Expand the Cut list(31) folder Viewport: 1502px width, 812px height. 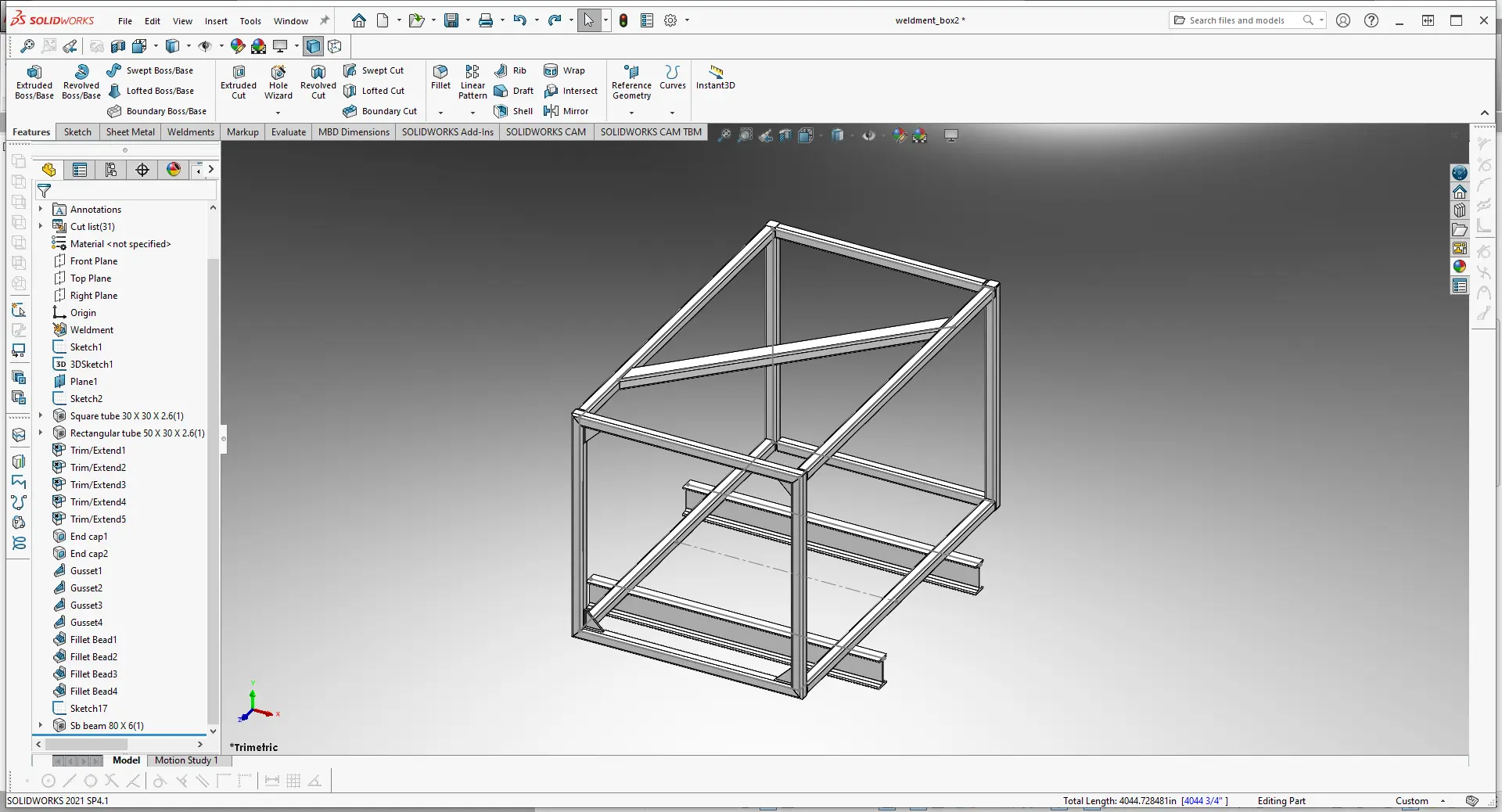pyautogui.click(x=41, y=227)
